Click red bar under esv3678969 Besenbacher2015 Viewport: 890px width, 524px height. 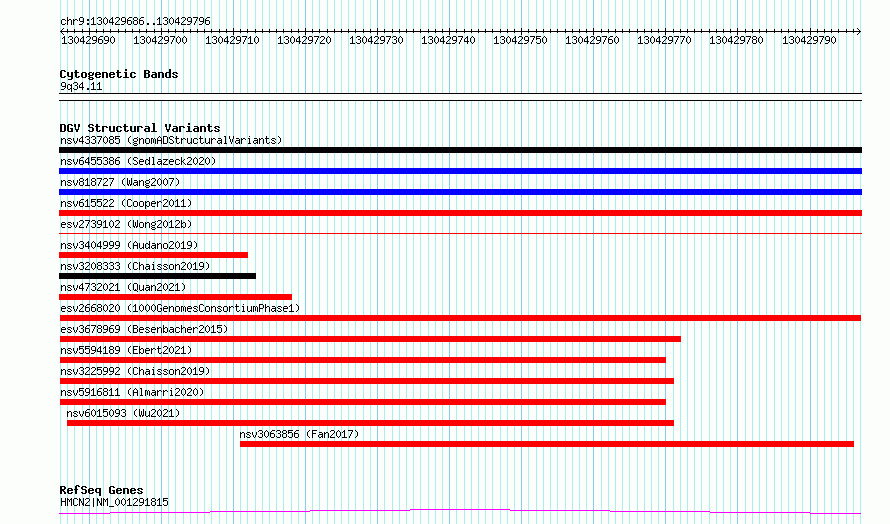tap(370, 339)
